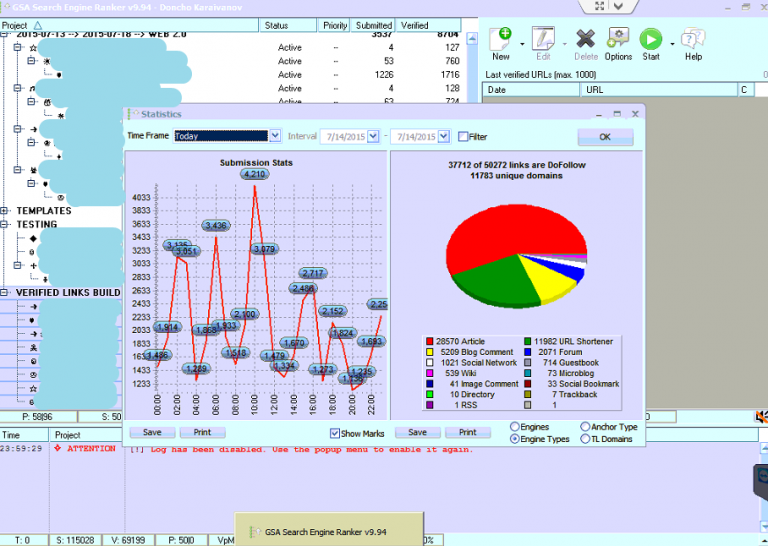Viewport: 768px width, 546px height.
Task: Select the Engine Types radio button
Action: pos(514,439)
